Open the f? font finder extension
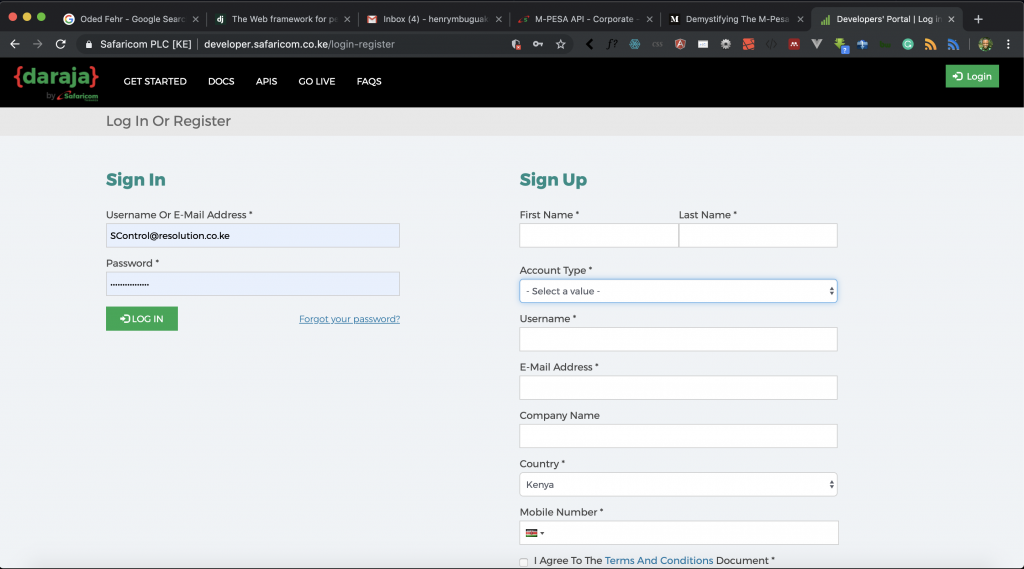 click(612, 44)
